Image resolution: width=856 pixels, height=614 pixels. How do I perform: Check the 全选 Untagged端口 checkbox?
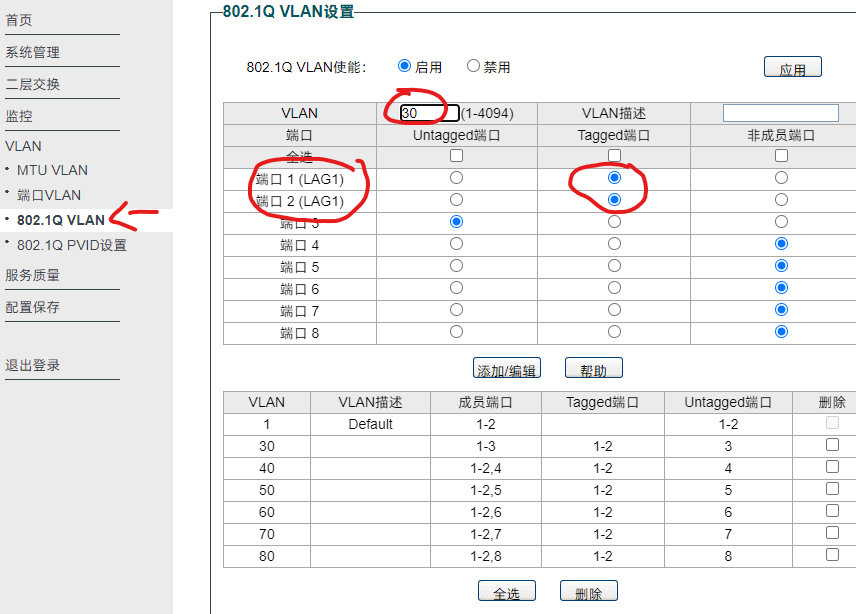[456, 155]
